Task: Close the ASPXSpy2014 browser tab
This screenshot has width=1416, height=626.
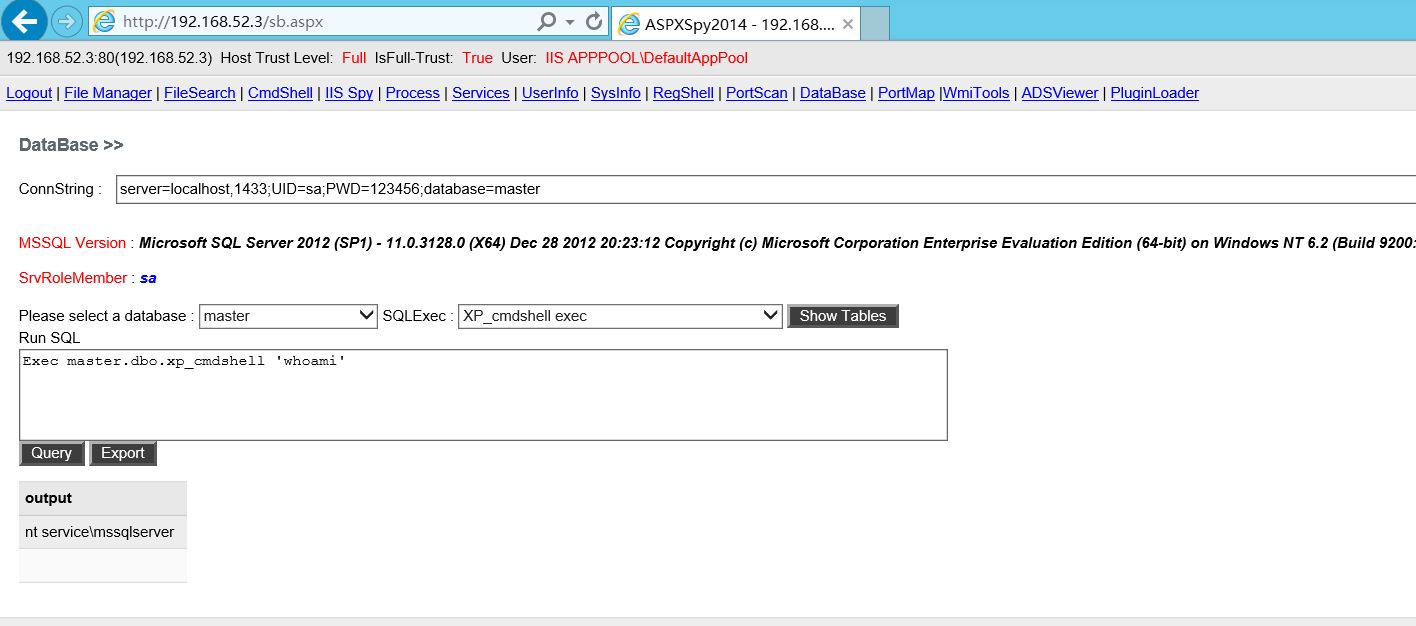Action: coord(848,24)
